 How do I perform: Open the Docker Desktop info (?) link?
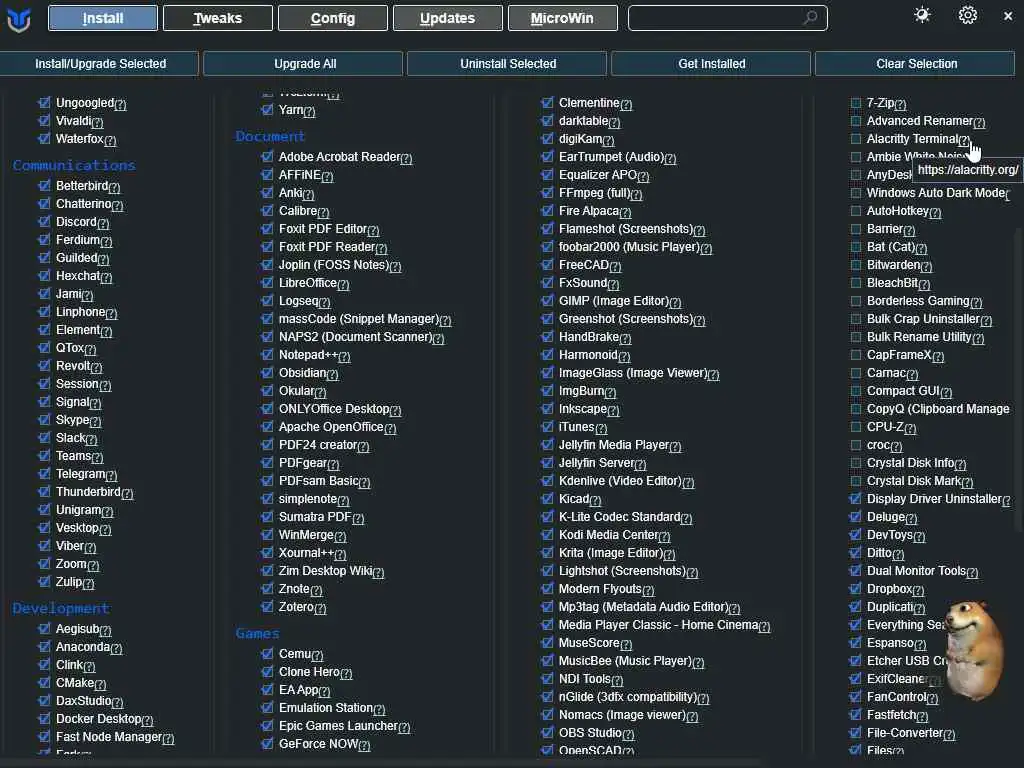[147, 720]
